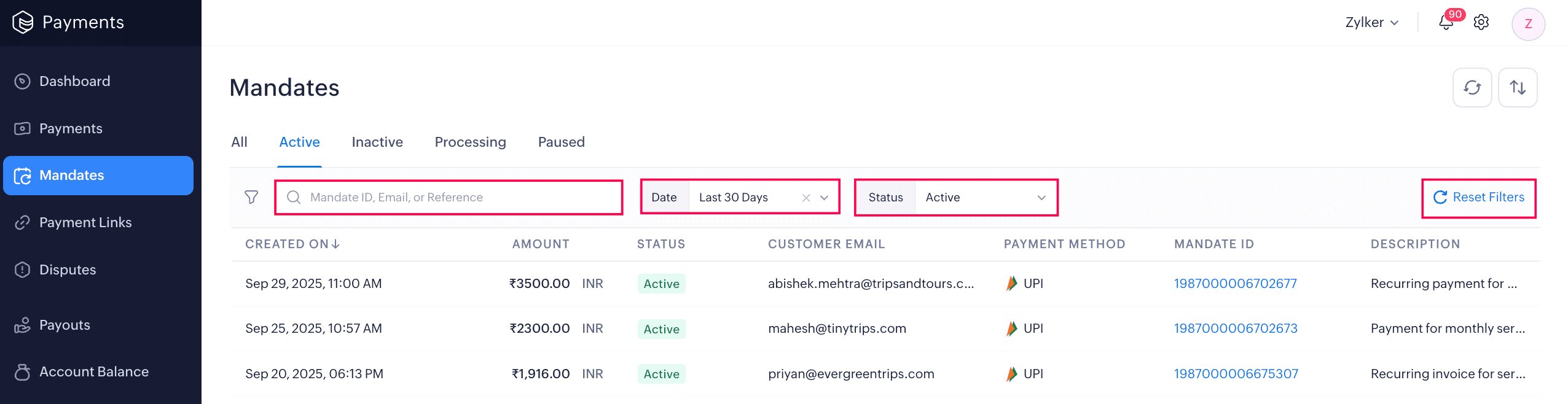Focus the Mandate ID search field
The image size is (1568, 404).
click(455, 197)
